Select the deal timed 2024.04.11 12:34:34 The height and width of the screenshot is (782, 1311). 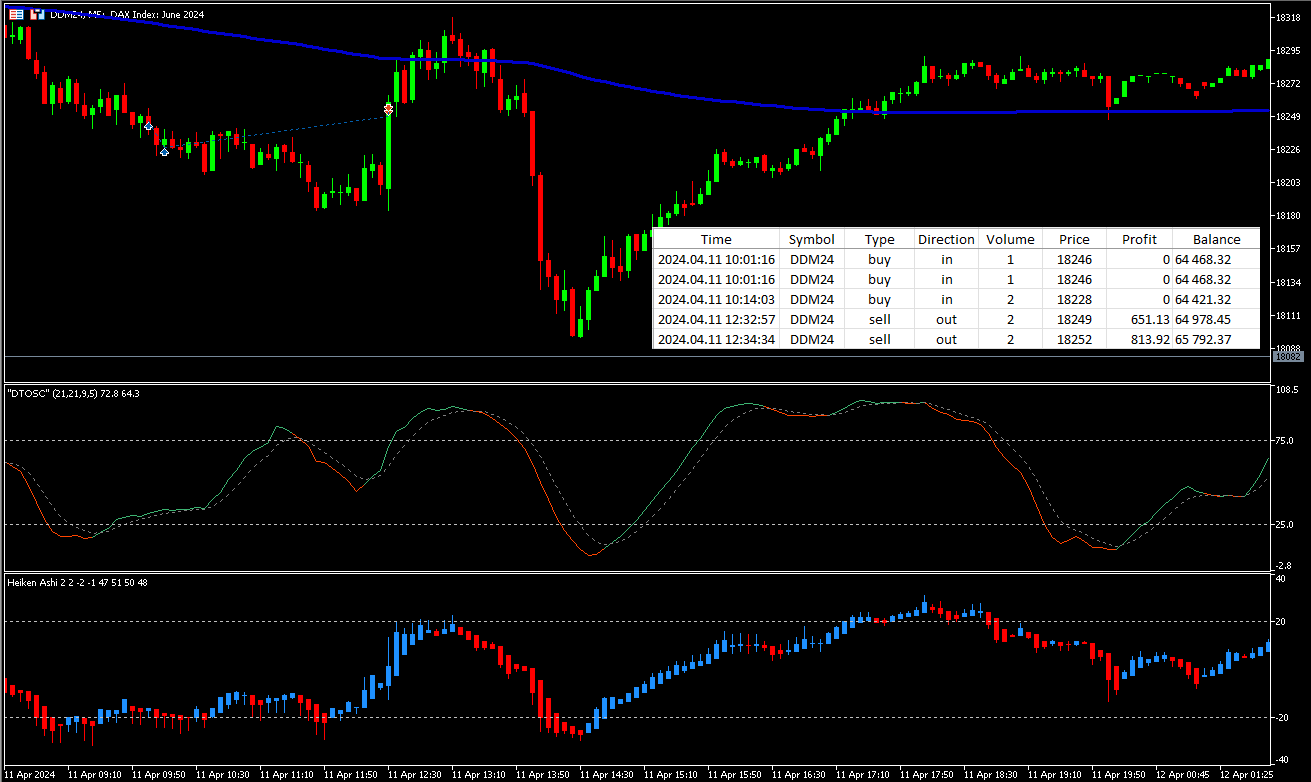(957, 339)
